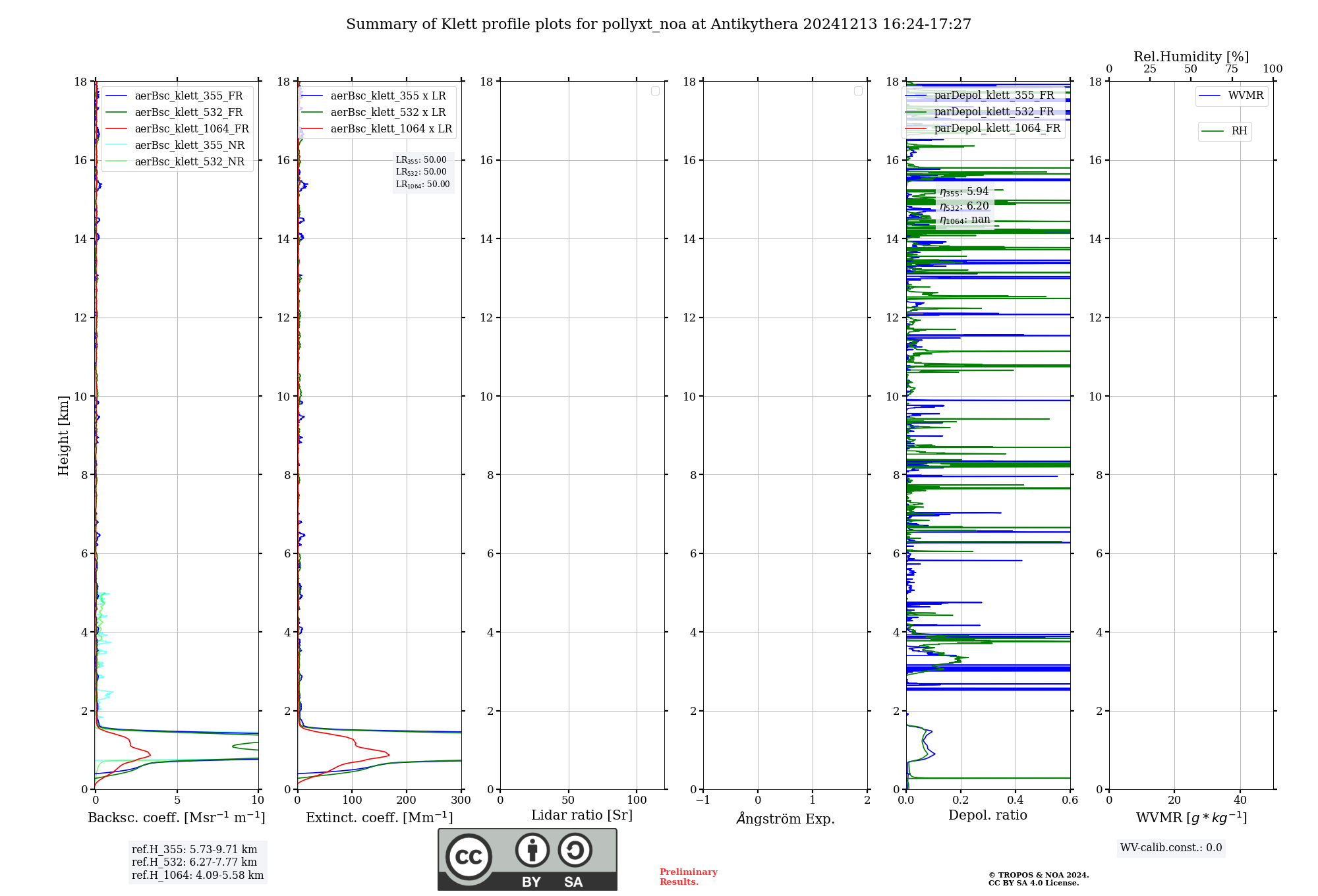Click the Depol. ratio x-axis label
This screenshot has height=896, width=1318.
click(x=988, y=816)
